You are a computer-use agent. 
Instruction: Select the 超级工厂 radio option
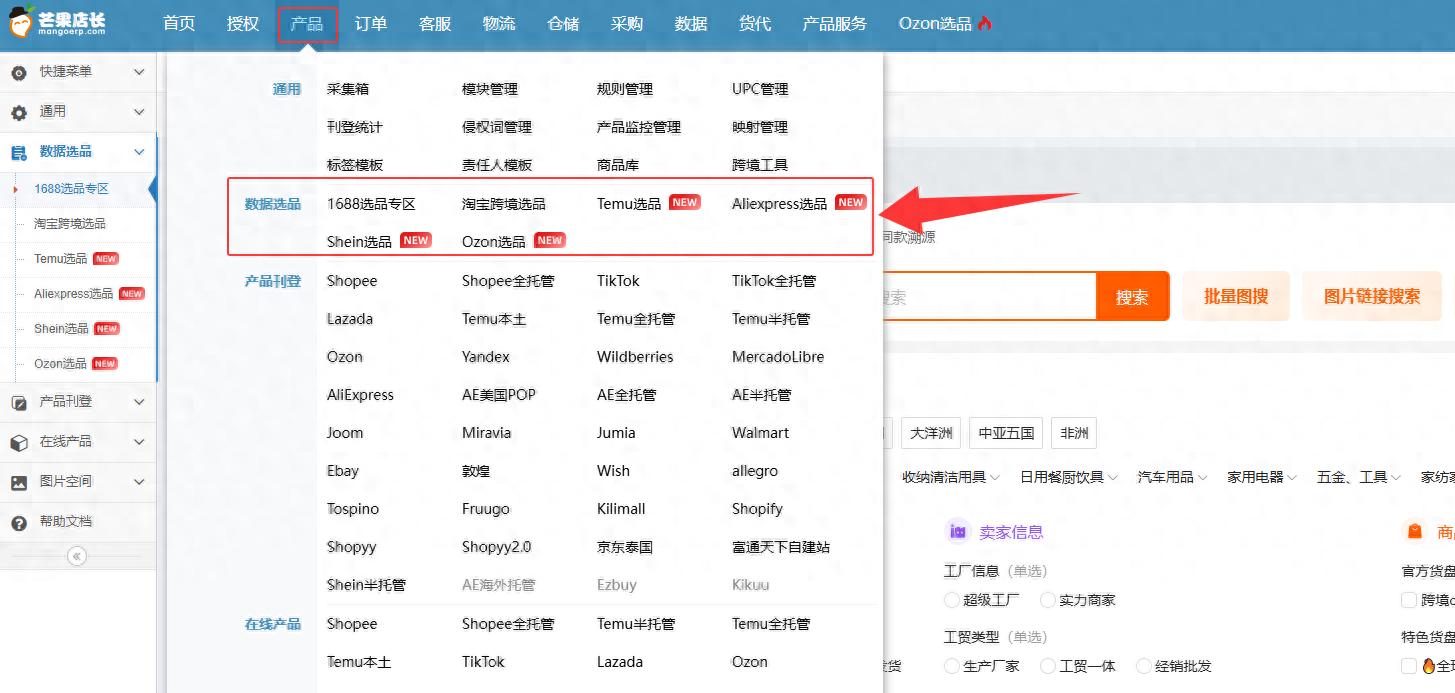tap(951, 600)
